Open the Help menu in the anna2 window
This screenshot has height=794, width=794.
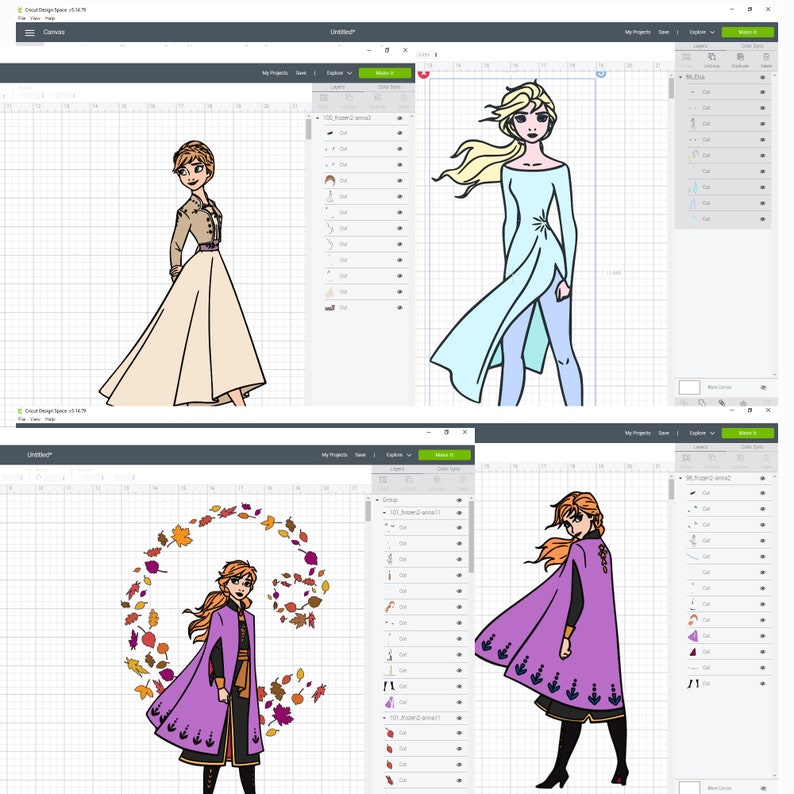(50, 419)
